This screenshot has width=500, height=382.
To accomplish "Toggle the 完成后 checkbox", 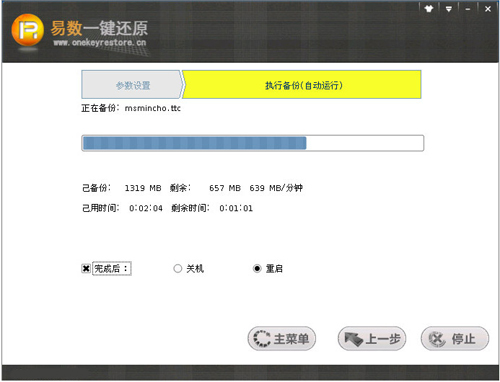I will click(86, 268).
